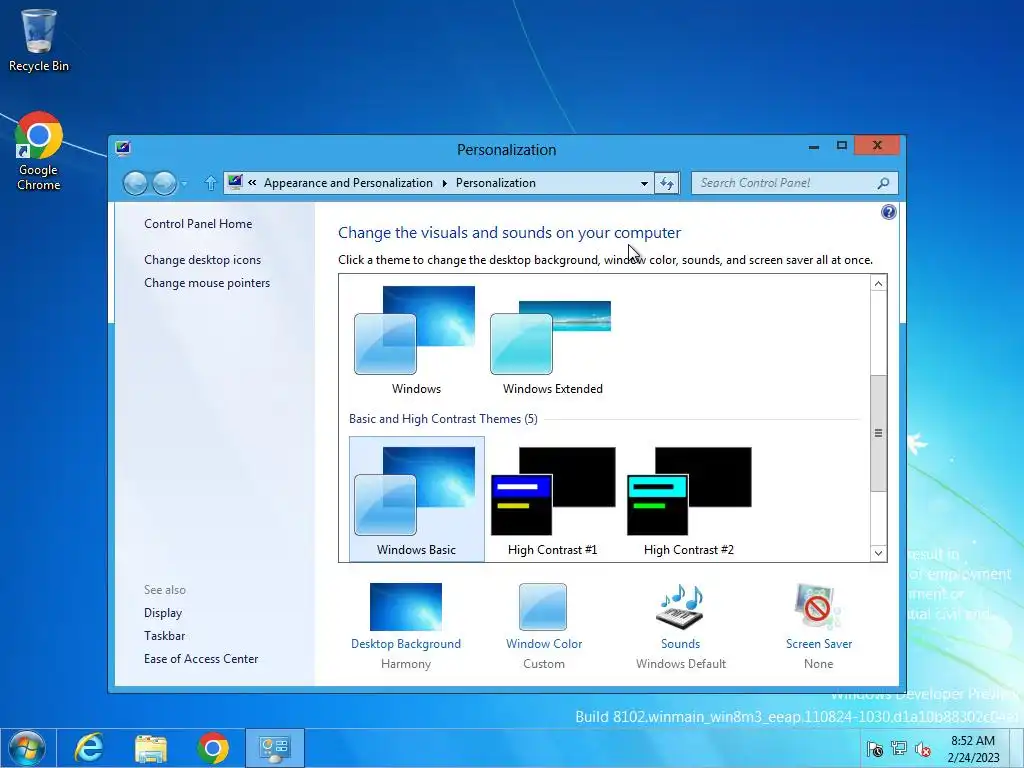
Task: Click the search magnifier icon
Action: pyautogui.click(x=883, y=184)
